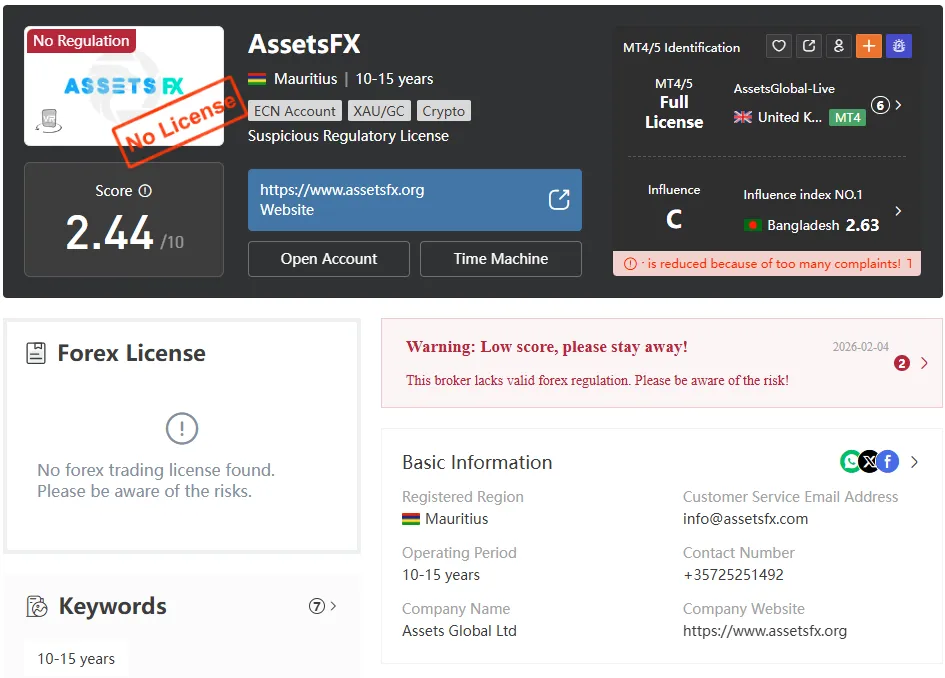Viewport: 945px width, 678px height.
Task: Click the no-license exclamation circle icon
Action: [x=181, y=428]
